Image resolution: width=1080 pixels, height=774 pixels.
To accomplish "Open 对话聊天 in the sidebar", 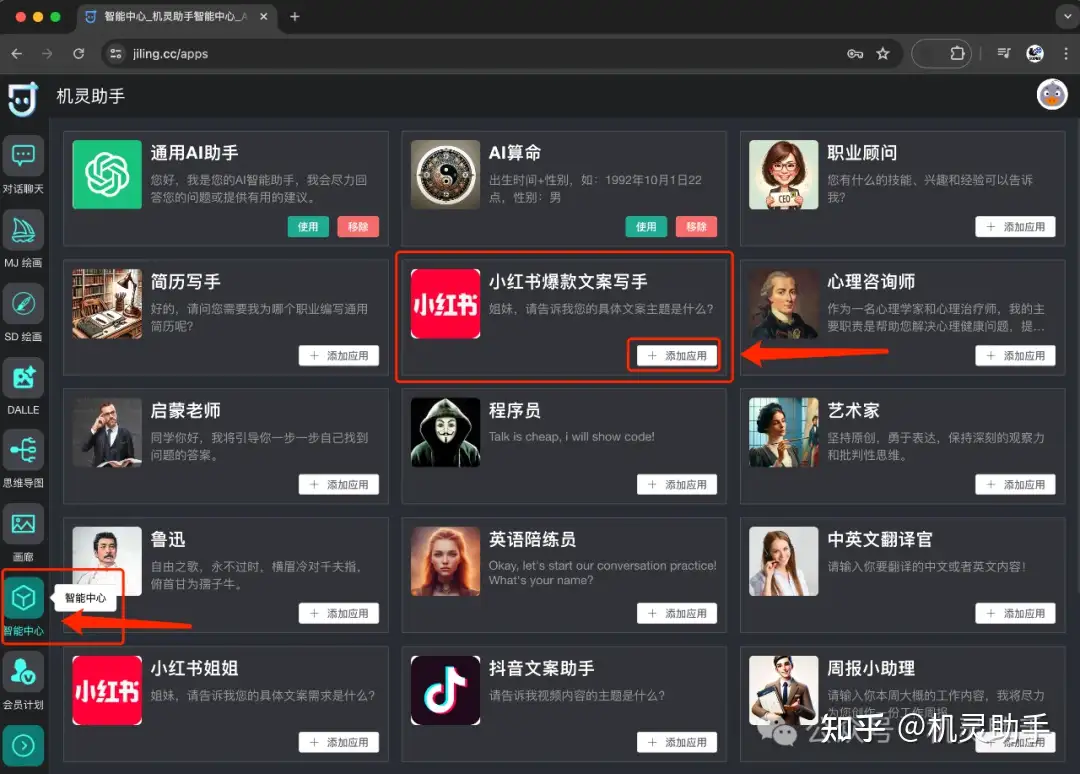I will click(23, 156).
